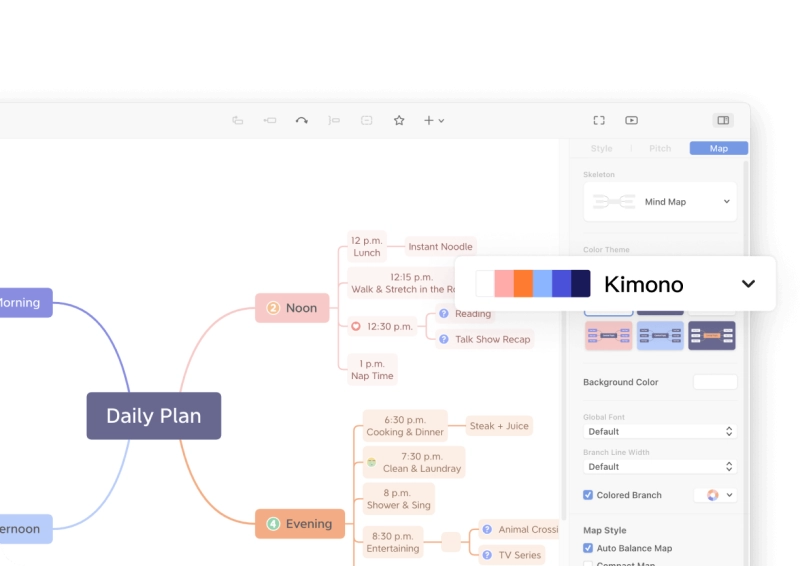800x566 pixels.
Task: Click question mark icon beside TV Series
Action: pyautogui.click(x=487, y=555)
